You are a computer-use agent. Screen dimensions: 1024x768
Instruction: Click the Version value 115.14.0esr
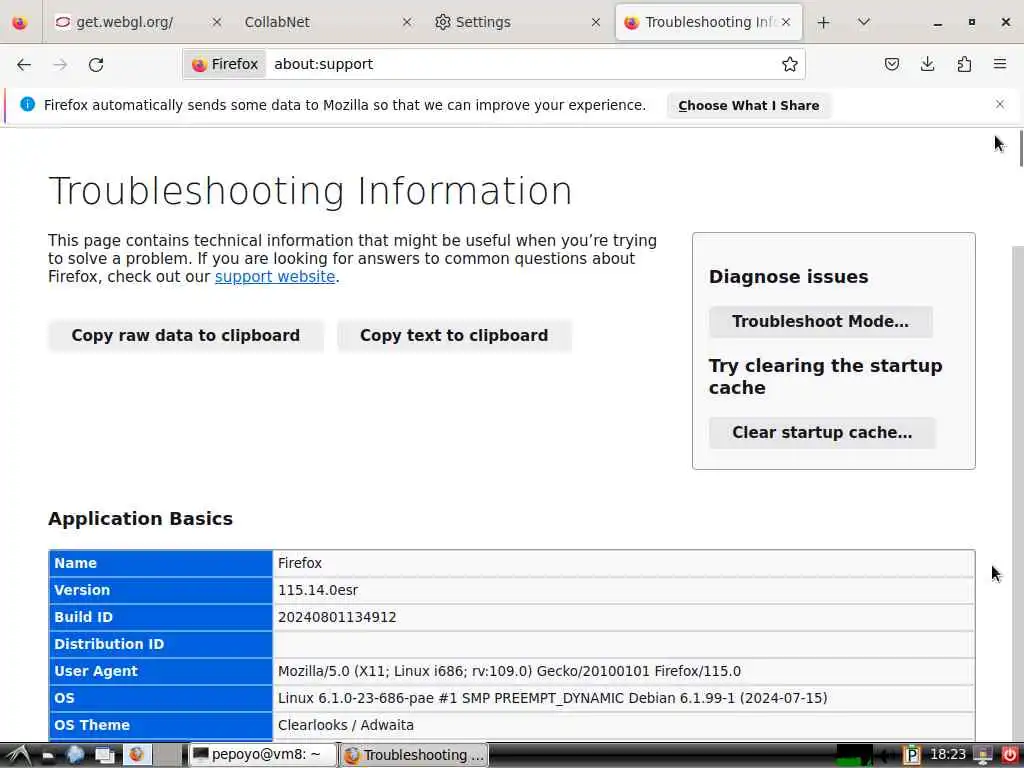click(318, 590)
